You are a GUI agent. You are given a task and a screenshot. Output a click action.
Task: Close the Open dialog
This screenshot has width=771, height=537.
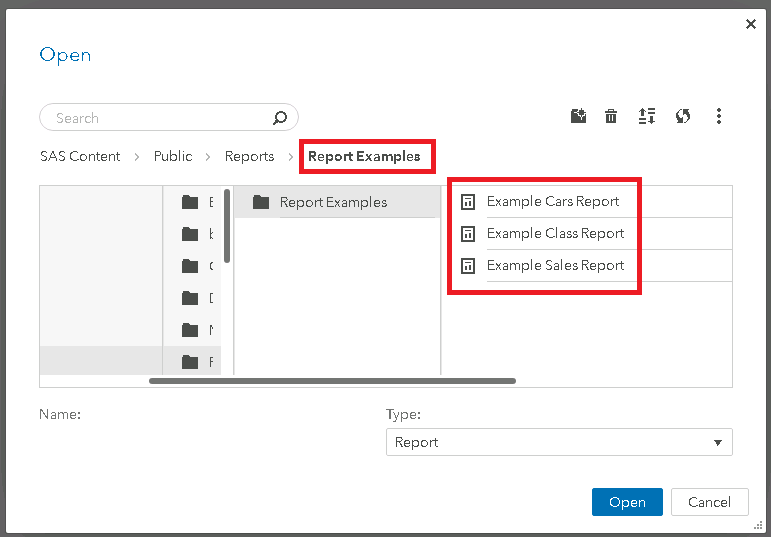coord(751,24)
